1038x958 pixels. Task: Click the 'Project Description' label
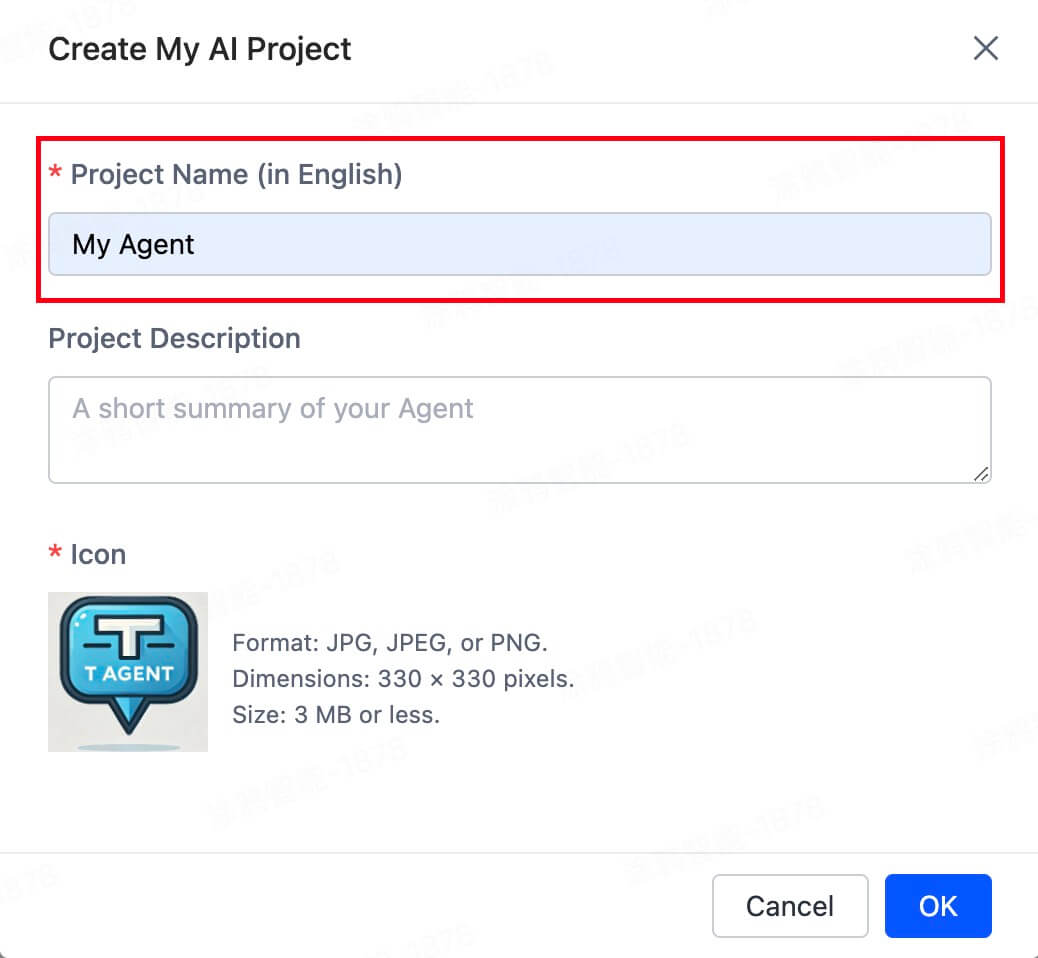pos(175,338)
